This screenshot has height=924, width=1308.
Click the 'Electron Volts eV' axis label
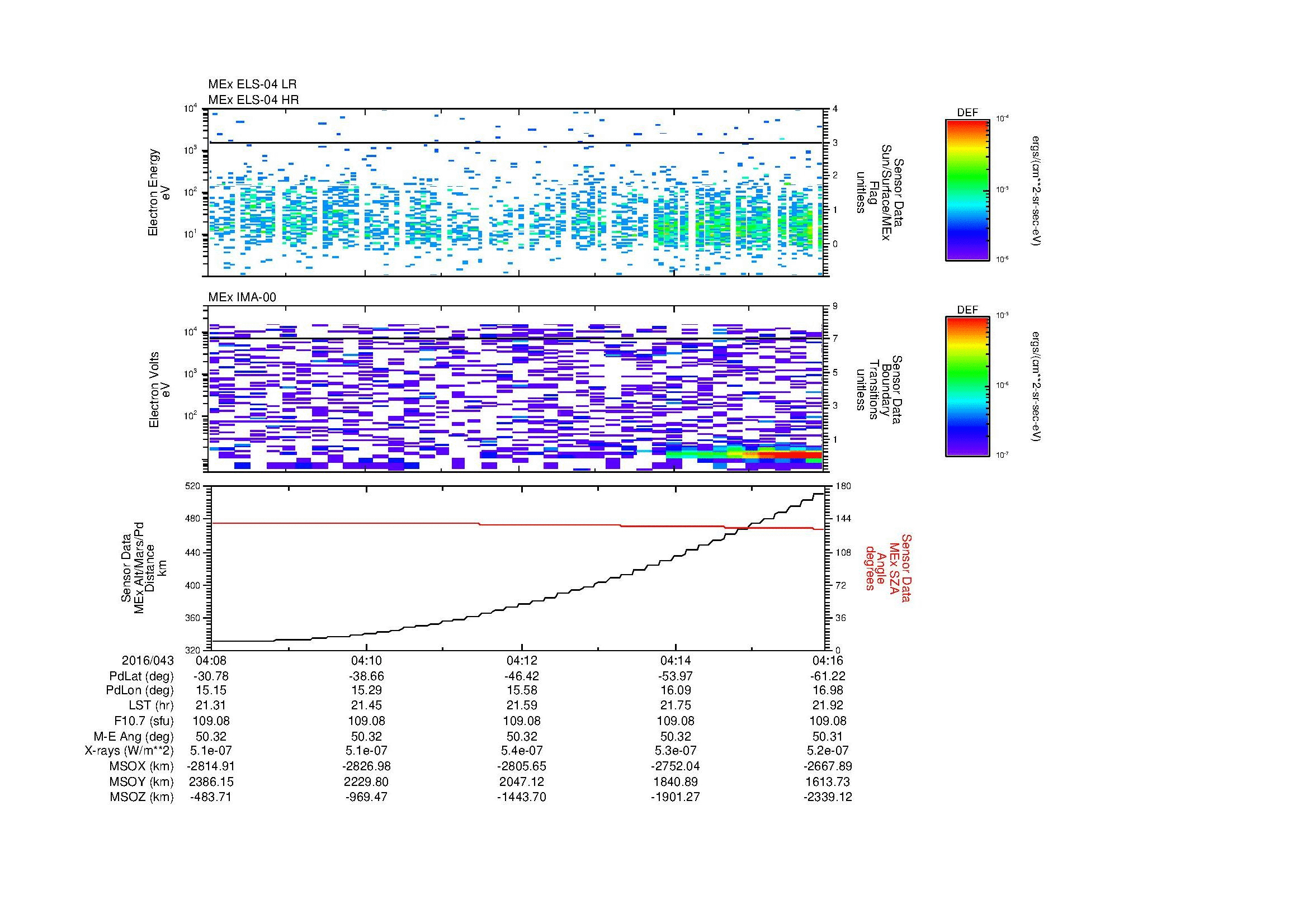[x=159, y=390]
